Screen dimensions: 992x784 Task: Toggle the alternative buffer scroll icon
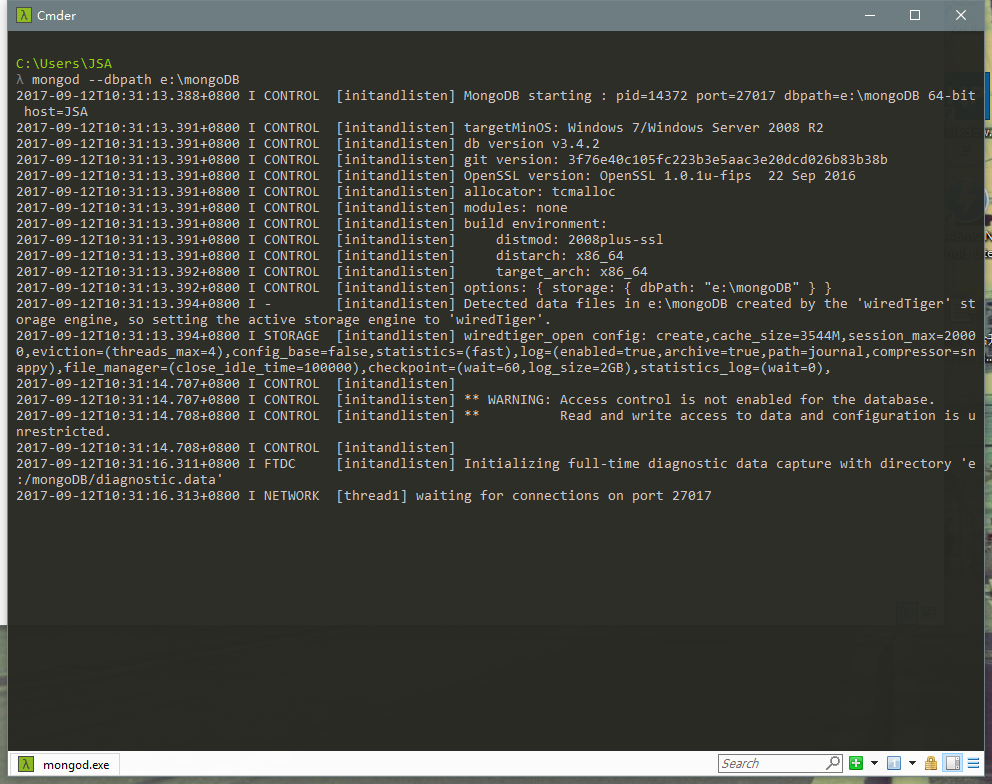953,763
